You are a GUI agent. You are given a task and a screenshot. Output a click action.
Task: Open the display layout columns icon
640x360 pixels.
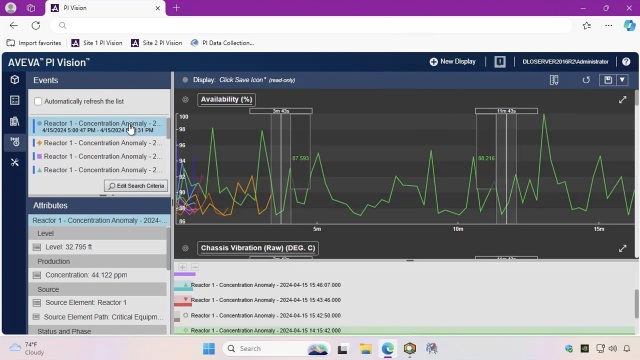554,80
